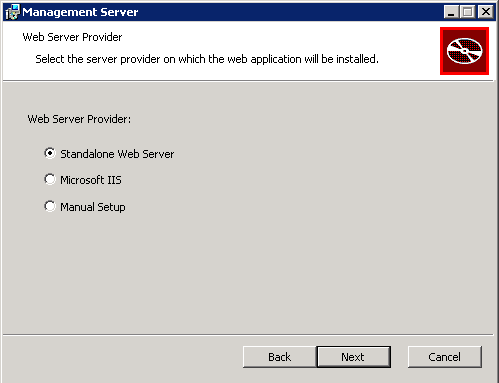499x383 pixels.
Task: Click the Standalone Web Server label text
Action: pyautogui.click(x=117, y=154)
